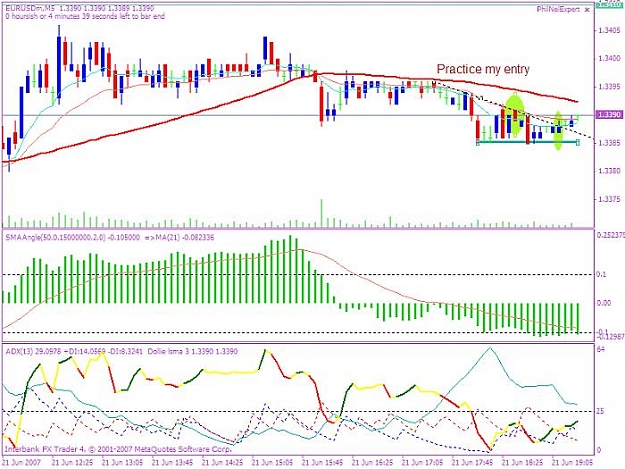625x469 pixels.
Task: Click the -0.12987 indicator scale value
Action: click(611, 338)
